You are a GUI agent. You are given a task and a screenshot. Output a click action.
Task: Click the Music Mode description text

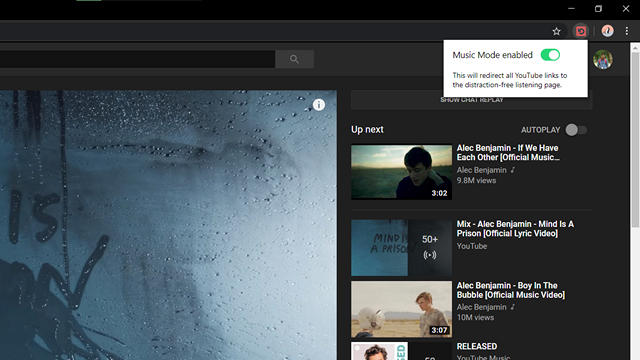[x=509, y=80]
